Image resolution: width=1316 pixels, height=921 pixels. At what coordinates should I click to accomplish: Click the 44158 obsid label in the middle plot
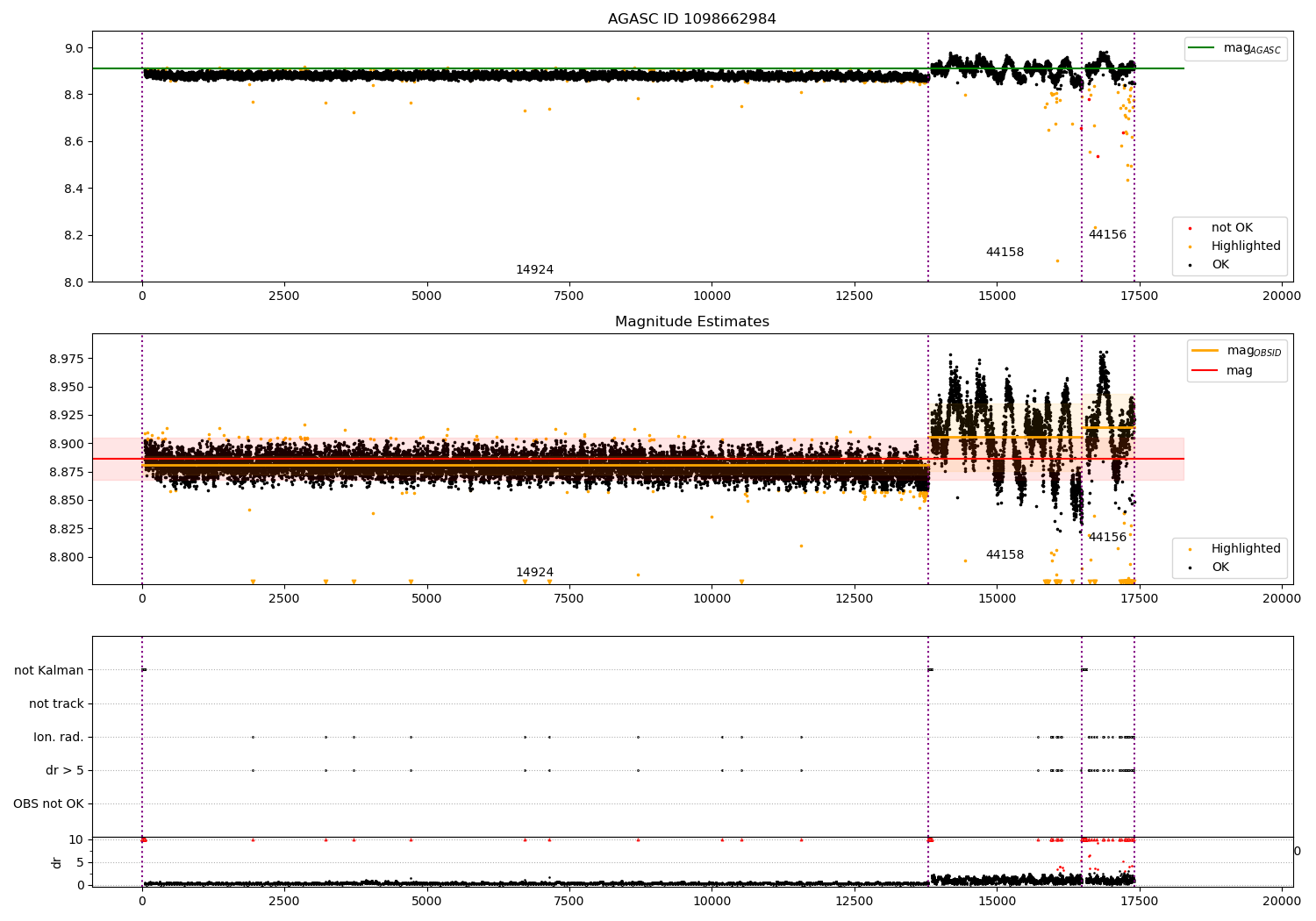[1005, 555]
